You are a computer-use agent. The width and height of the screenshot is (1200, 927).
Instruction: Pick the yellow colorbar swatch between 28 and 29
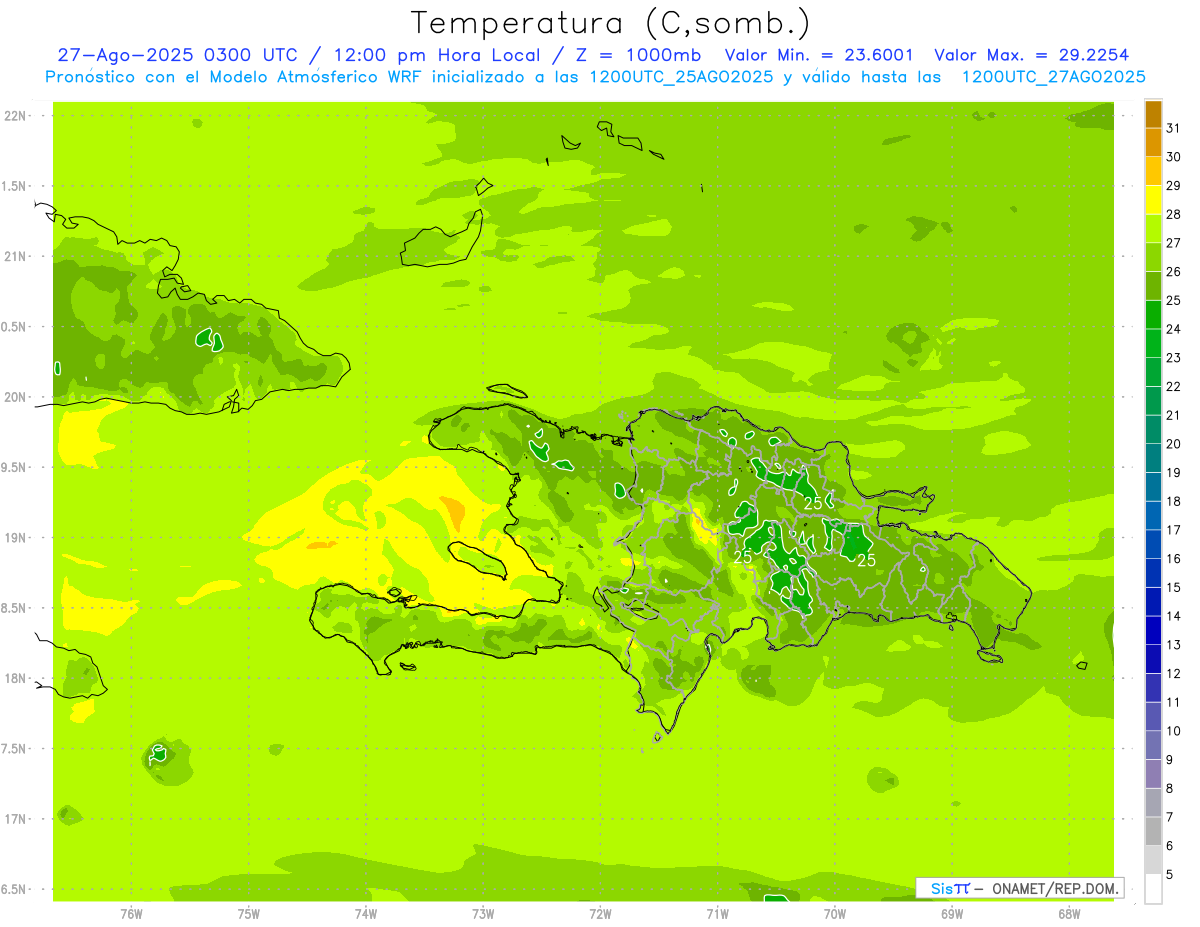[x=1153, y=200]
